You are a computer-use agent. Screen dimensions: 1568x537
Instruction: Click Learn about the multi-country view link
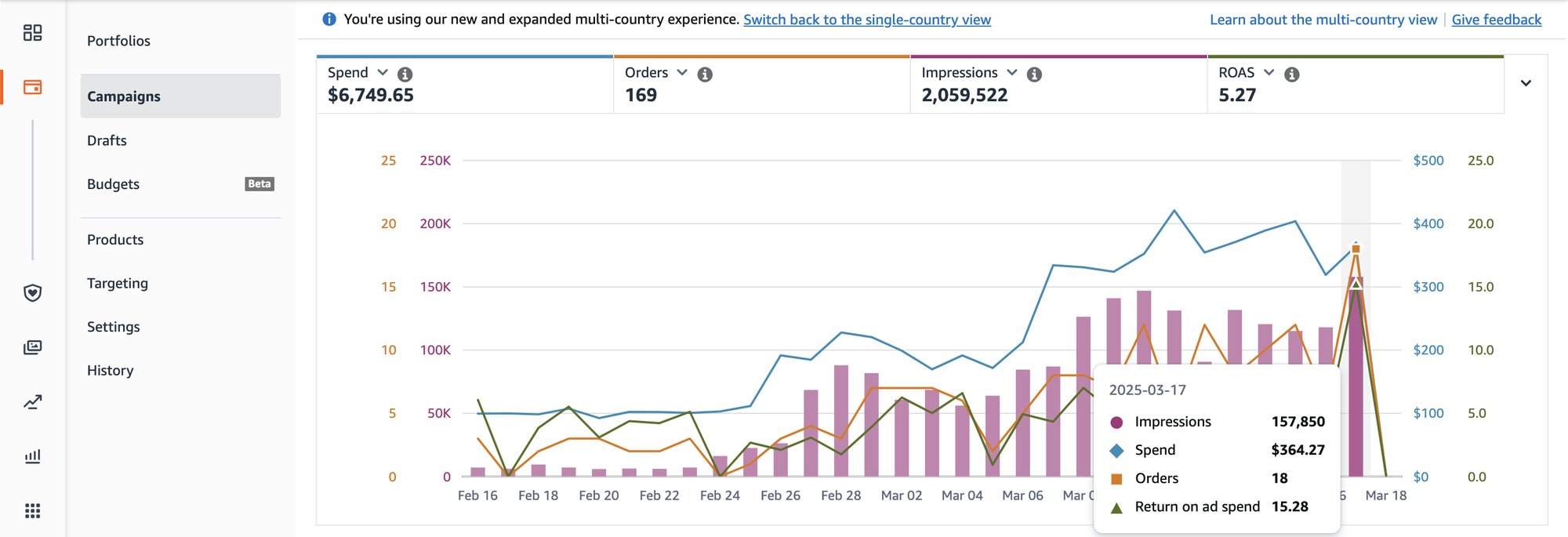[x=1323, y=20]
